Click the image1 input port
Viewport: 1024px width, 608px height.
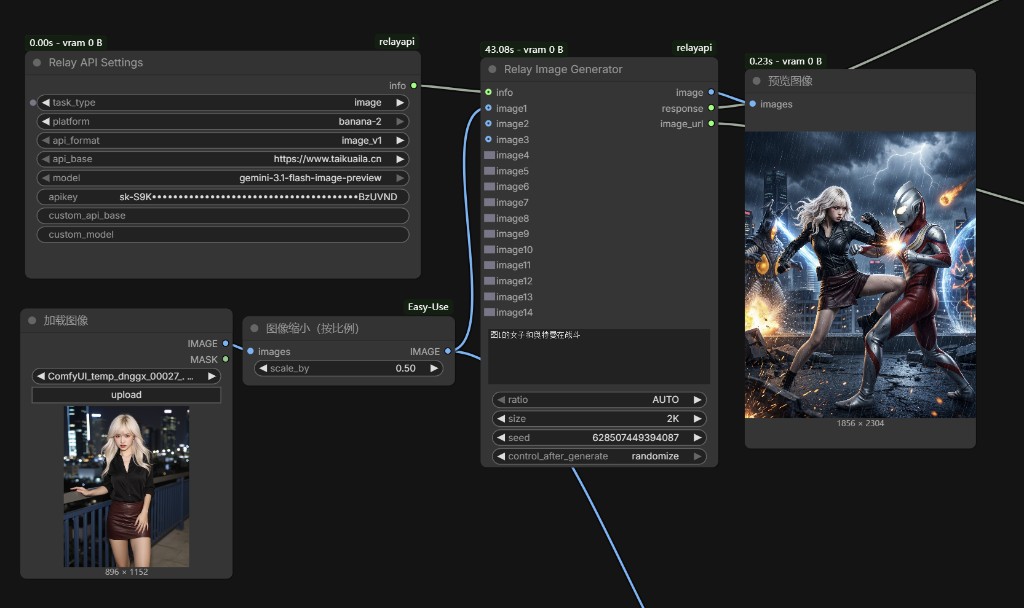coord(488,108)
